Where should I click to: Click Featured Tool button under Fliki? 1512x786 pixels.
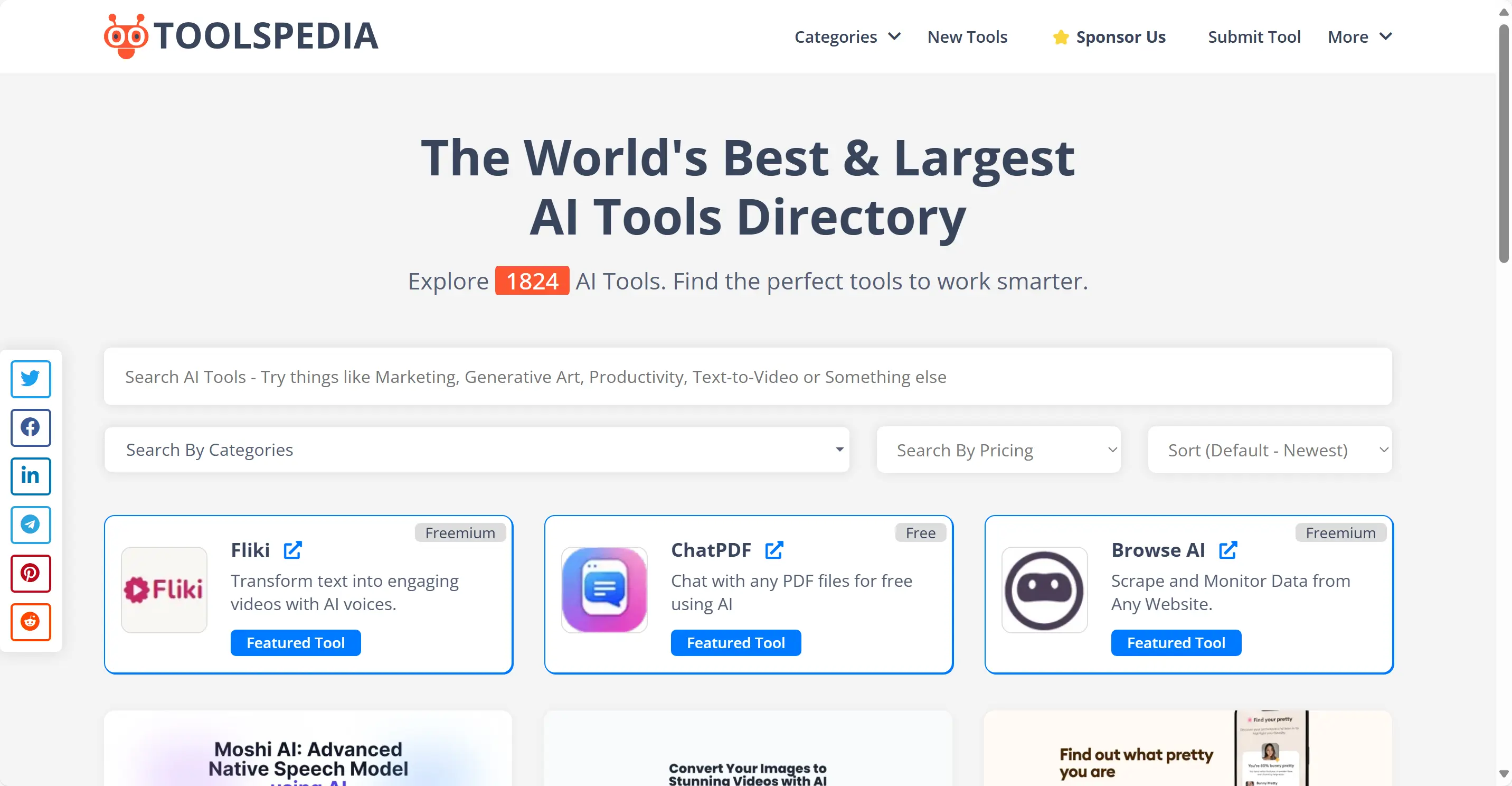(296, 643)
